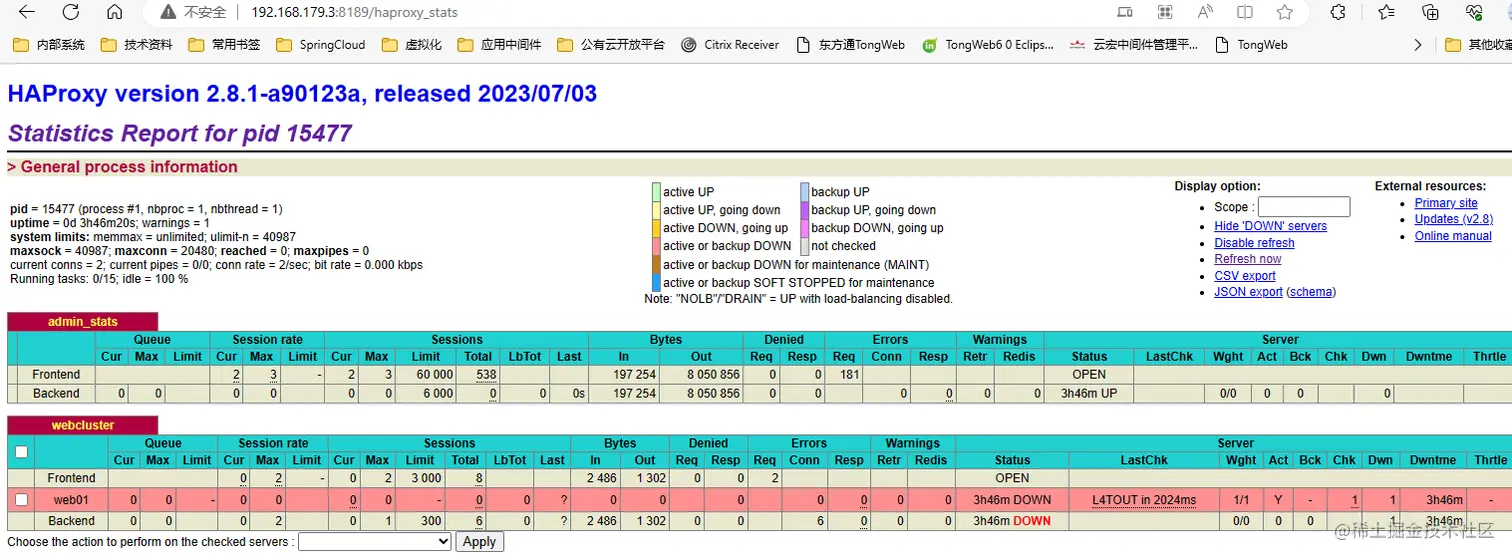Click the 3h46m UP backend status
The height and width of the screenshot is (558, 1512).
pyautogui.click(x=1089, y=394)
